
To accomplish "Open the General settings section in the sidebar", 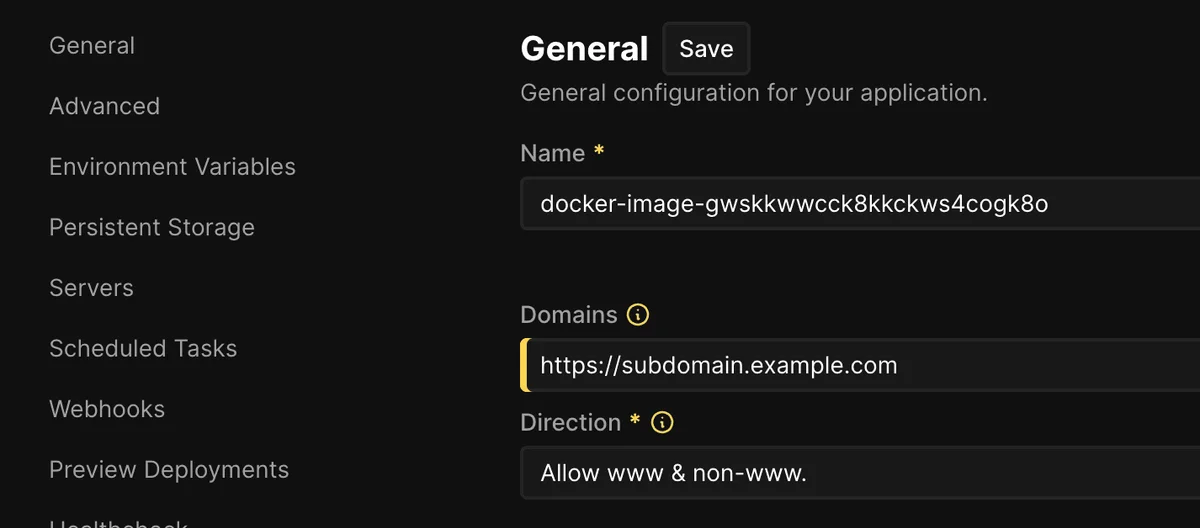I will click(x=92, y=46).
